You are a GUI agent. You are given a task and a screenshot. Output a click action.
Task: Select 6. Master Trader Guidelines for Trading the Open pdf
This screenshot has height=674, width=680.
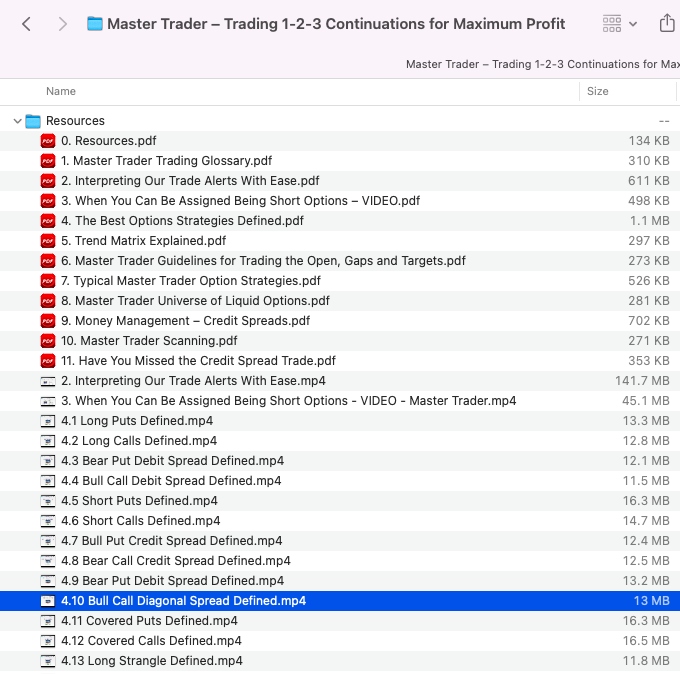[x=263, y=261]
